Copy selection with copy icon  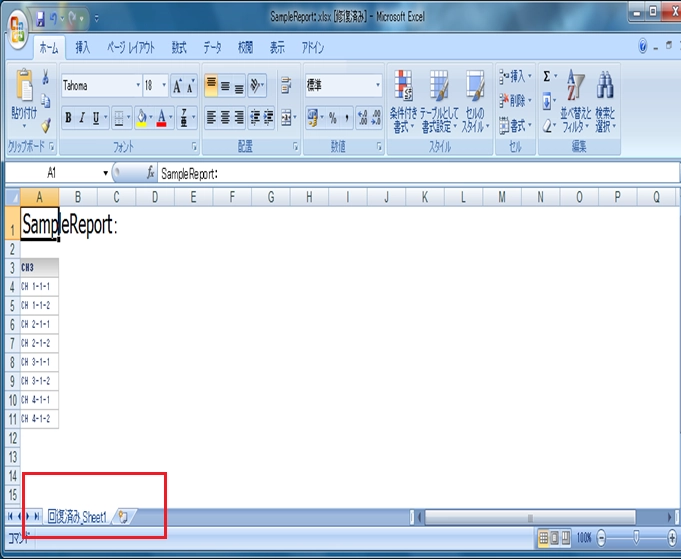[46, 101]
